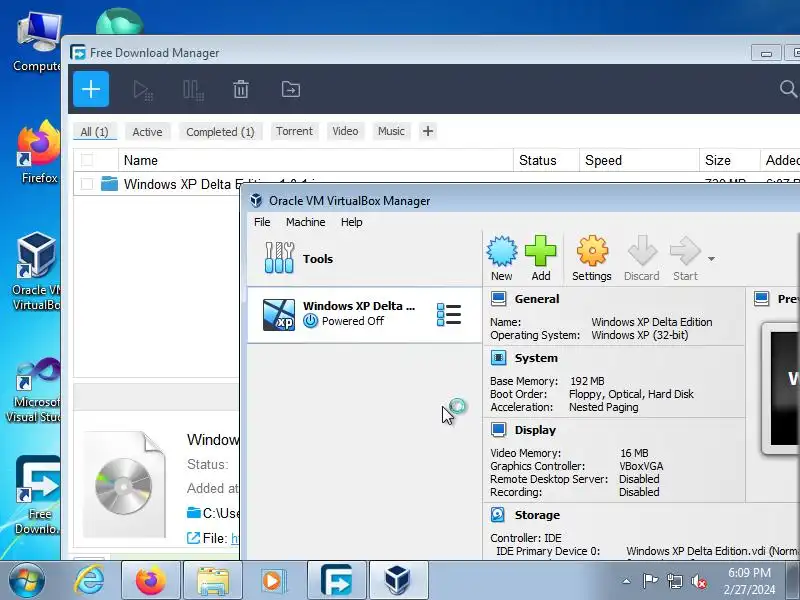The width and height of the screenshot is (800, 600).
Task: Click the move-to-folder icon in Free Download Manager
Action: point(291,89)
